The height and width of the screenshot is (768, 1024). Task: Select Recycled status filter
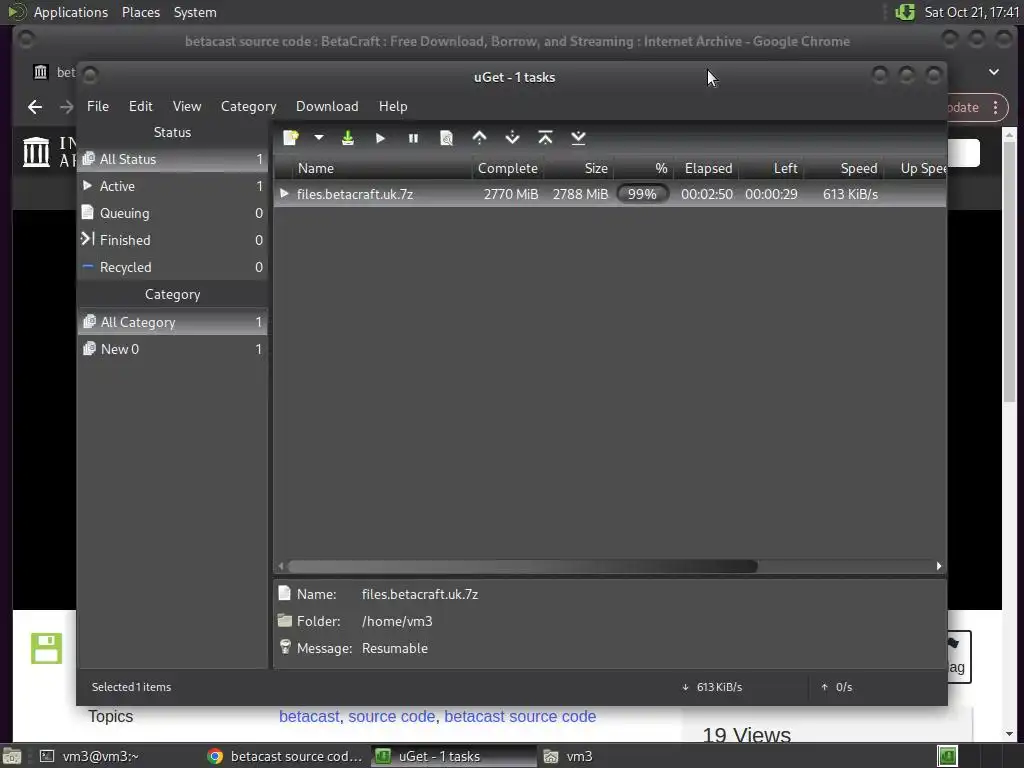tap(172, 267)
